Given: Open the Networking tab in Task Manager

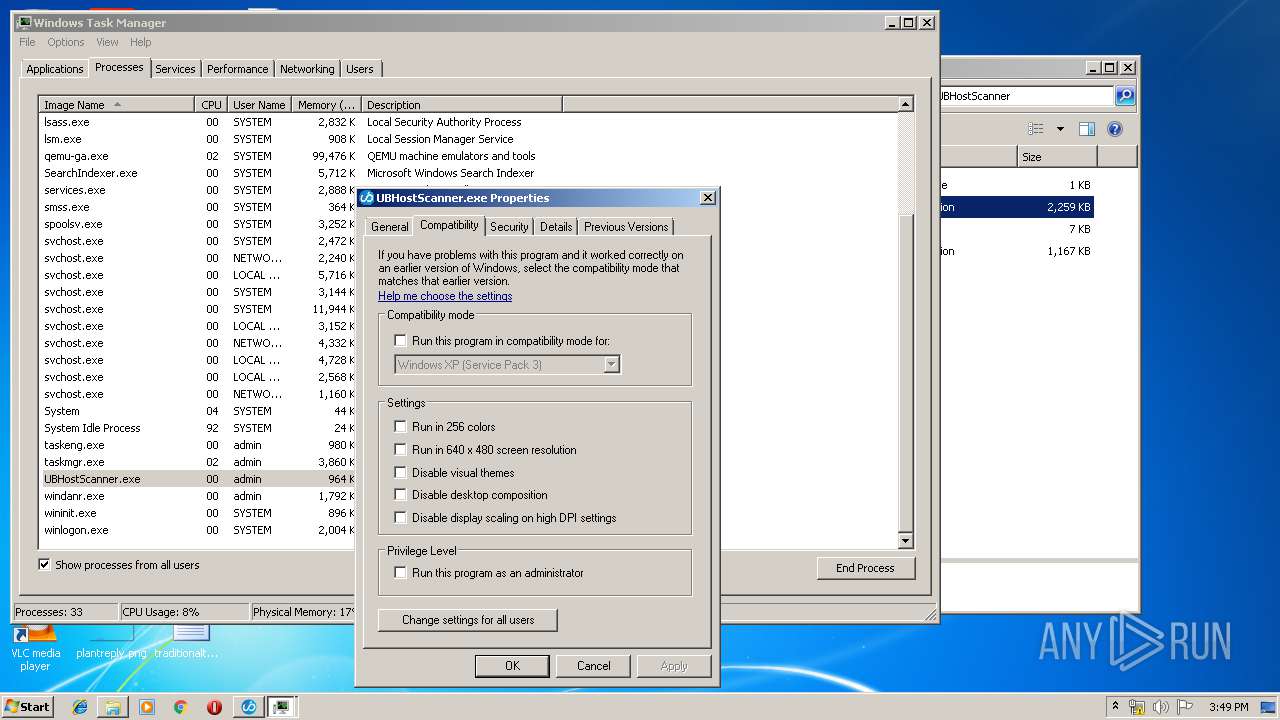Looking at the screenshot, I should [x=307, y=69].
